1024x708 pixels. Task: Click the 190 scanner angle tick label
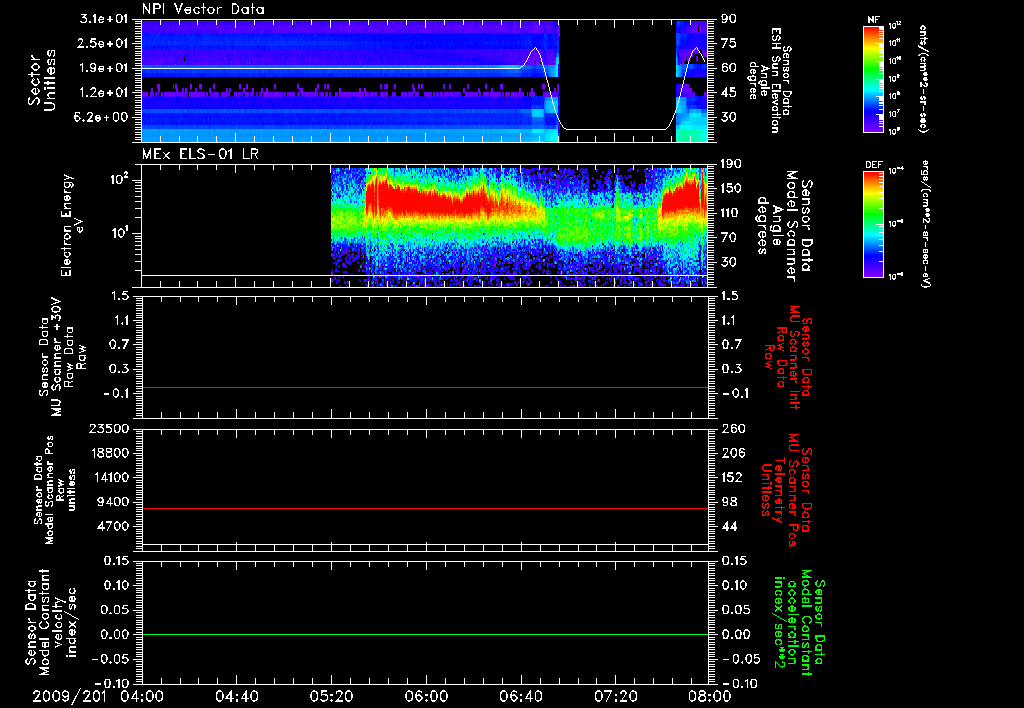click(x=730, y=164)
